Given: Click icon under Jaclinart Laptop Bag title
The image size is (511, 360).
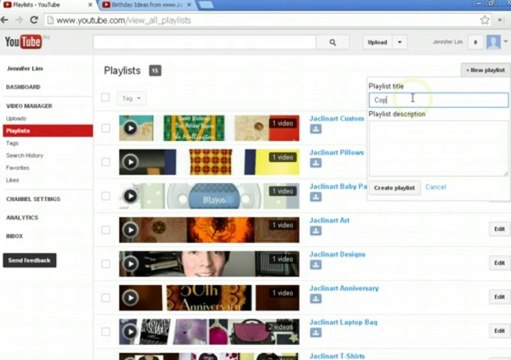Looking at the screenshot, I should pyautogui.click(x=316, y=333).
